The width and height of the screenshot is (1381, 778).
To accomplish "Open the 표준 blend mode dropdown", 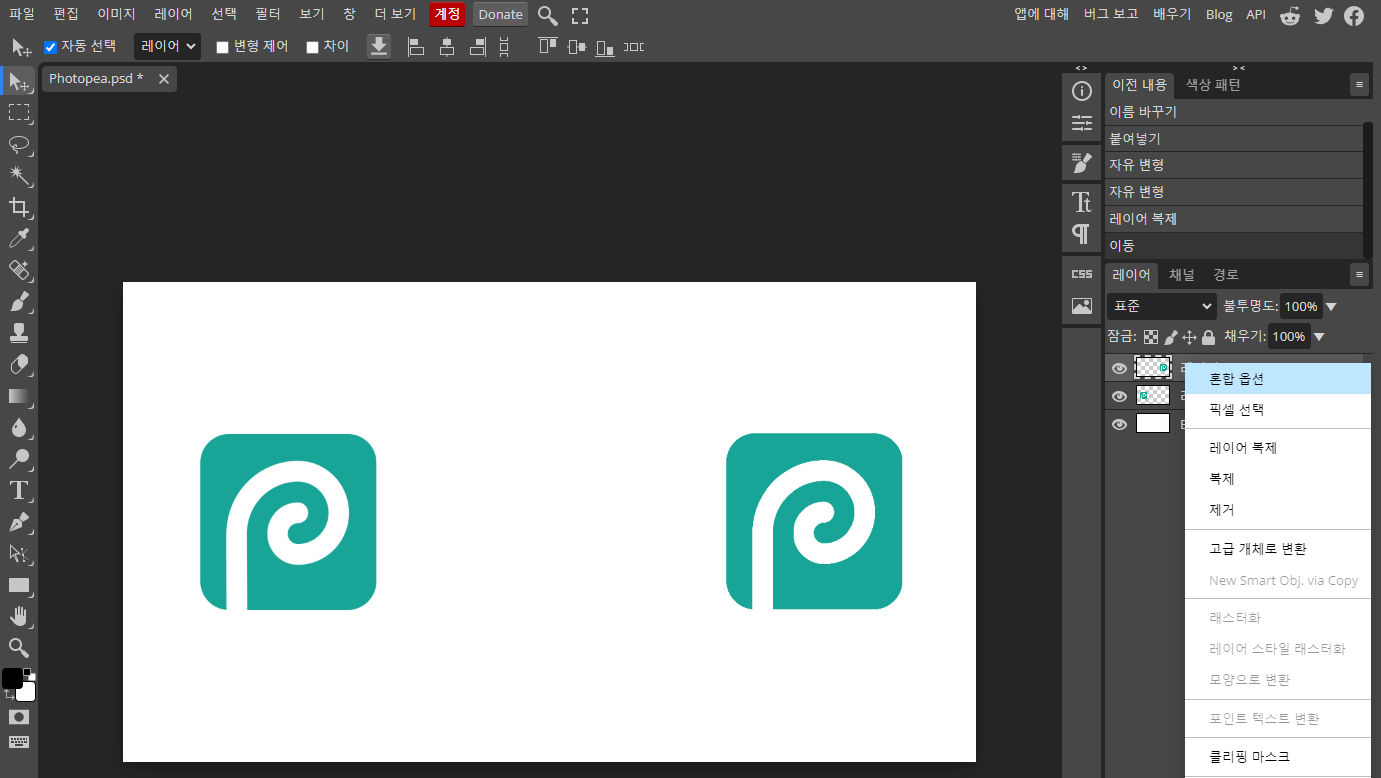I will coord(1161,306).
